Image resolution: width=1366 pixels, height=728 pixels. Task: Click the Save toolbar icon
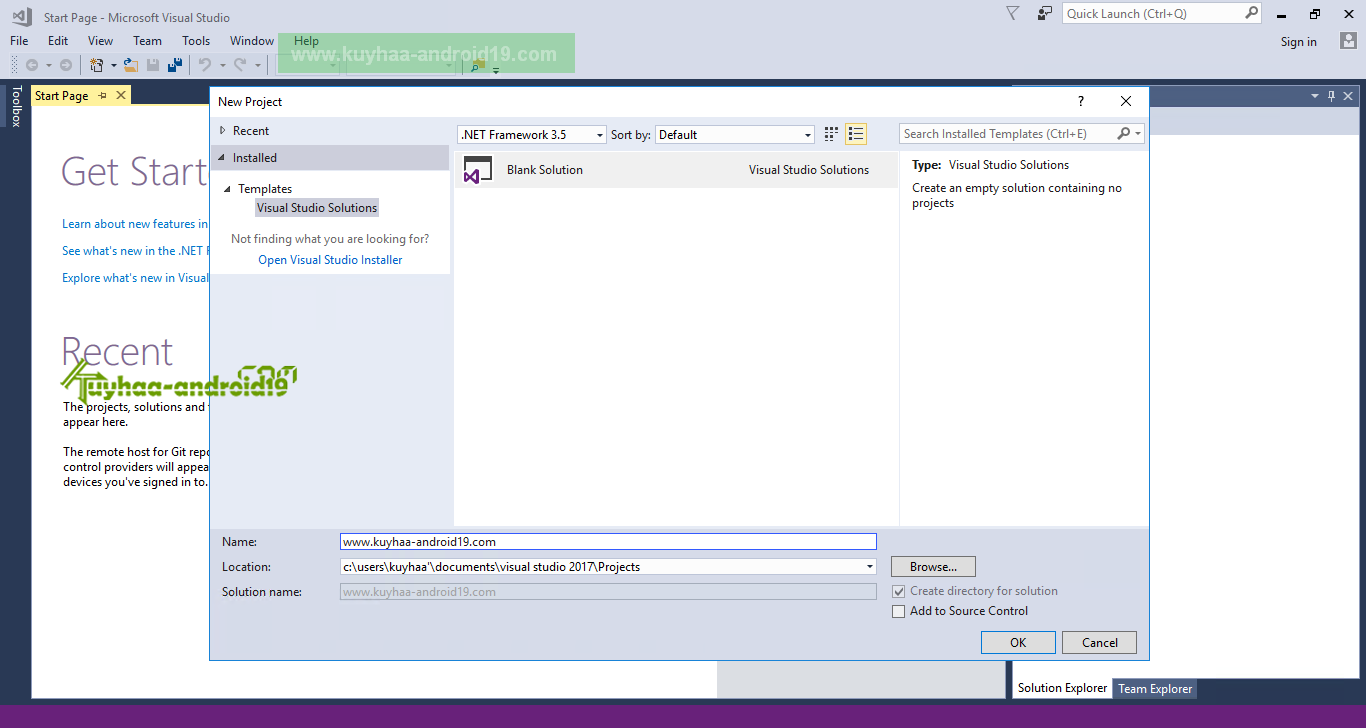click(x=153, y=65)
